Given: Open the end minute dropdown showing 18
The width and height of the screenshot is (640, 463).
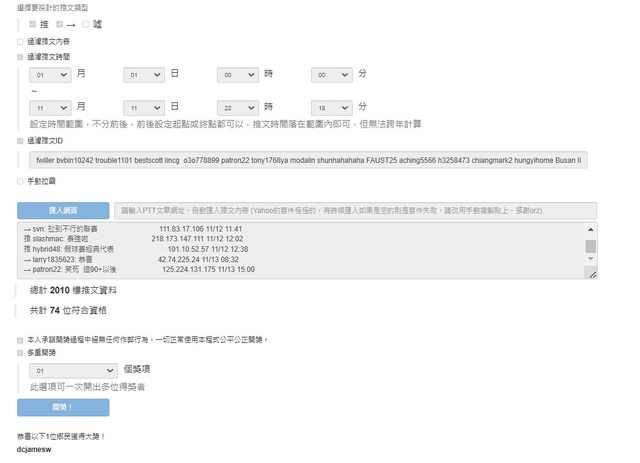Looking at the screenshot, I should (x=331, y=107).
